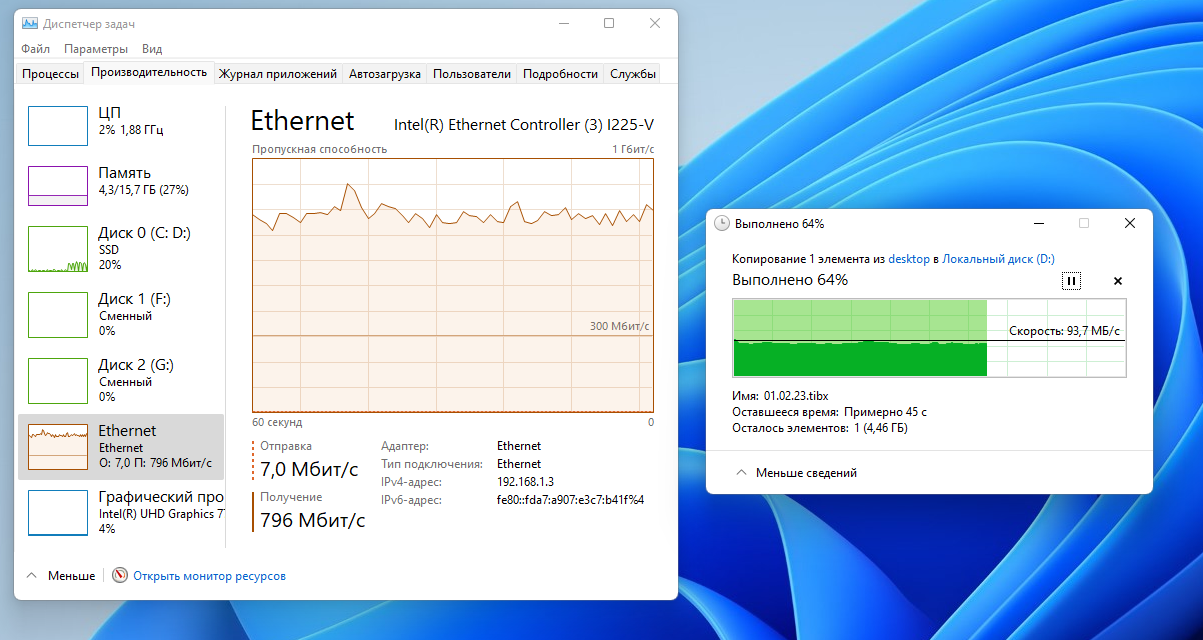This screenshot has height=640, width=1203.
Task: Click the IPv6 address fe80::fda7 value
Action: [x=570, y=499]
